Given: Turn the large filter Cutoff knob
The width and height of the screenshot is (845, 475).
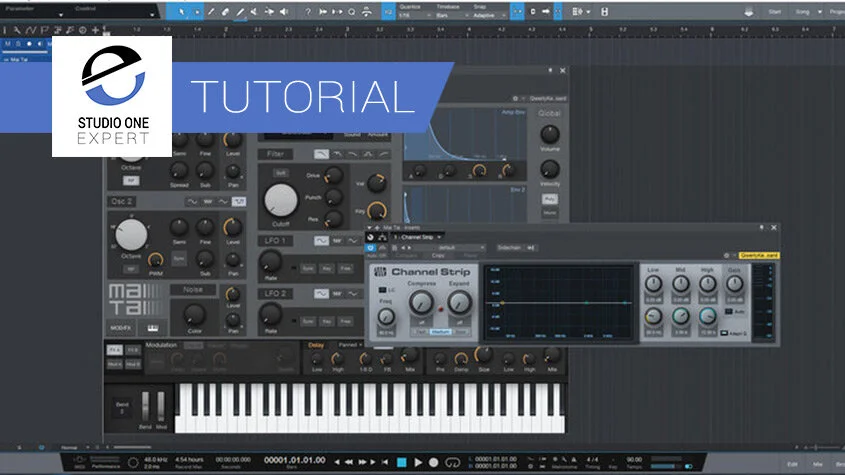Looking at the screenshot, I should point(281,201).
